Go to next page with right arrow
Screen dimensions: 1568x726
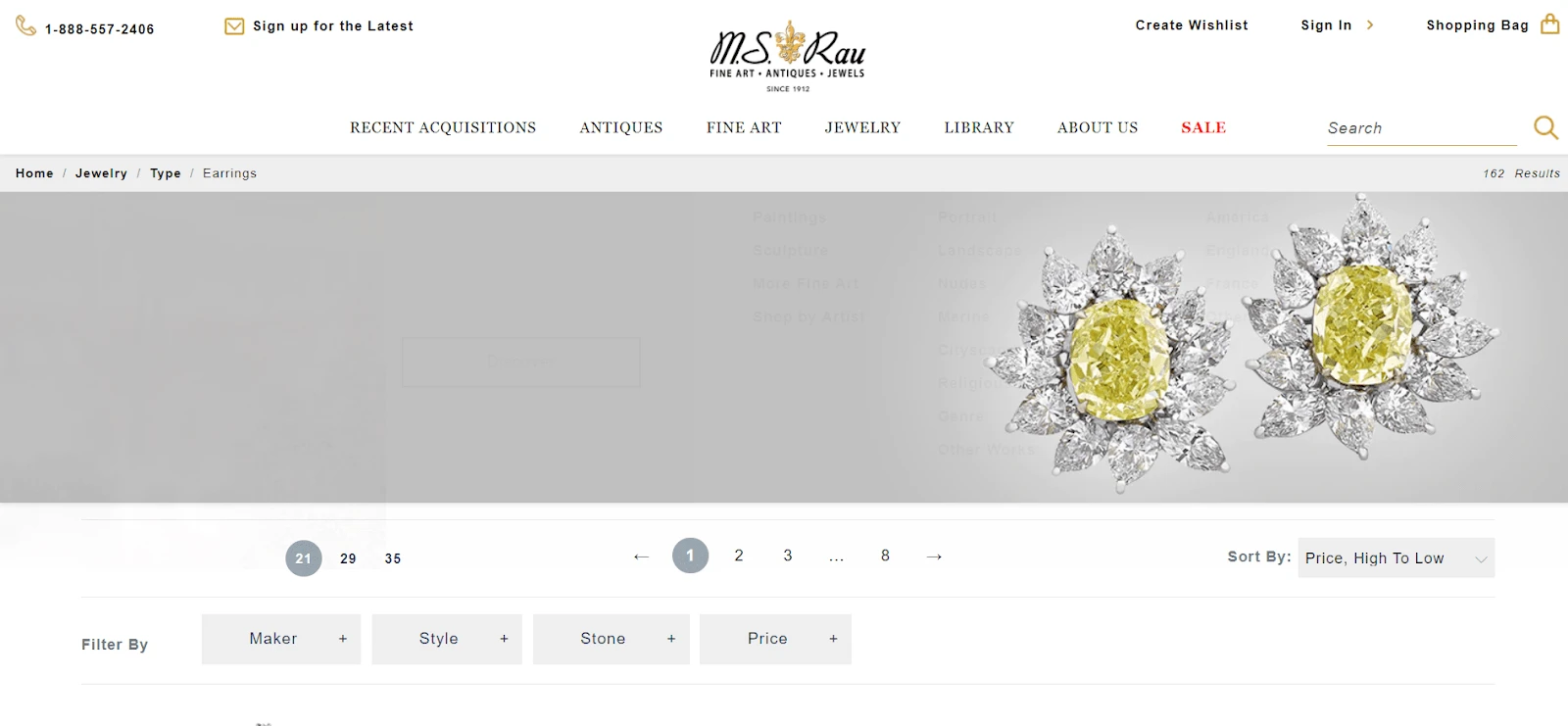click(x=934, y=557)
